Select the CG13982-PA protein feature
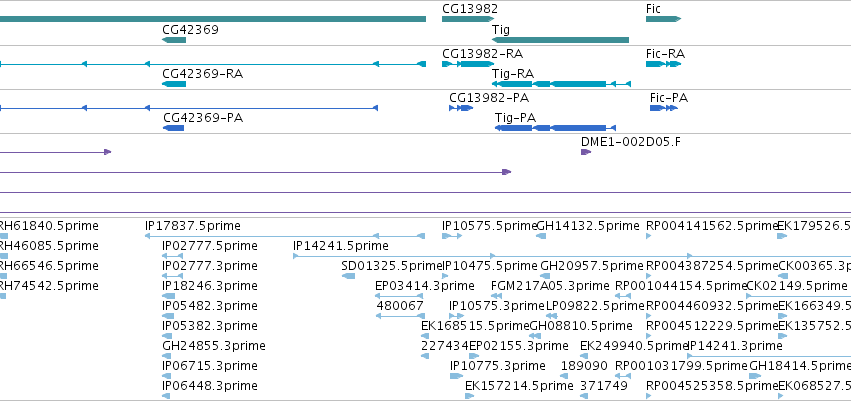 click(x=461, y=108)
